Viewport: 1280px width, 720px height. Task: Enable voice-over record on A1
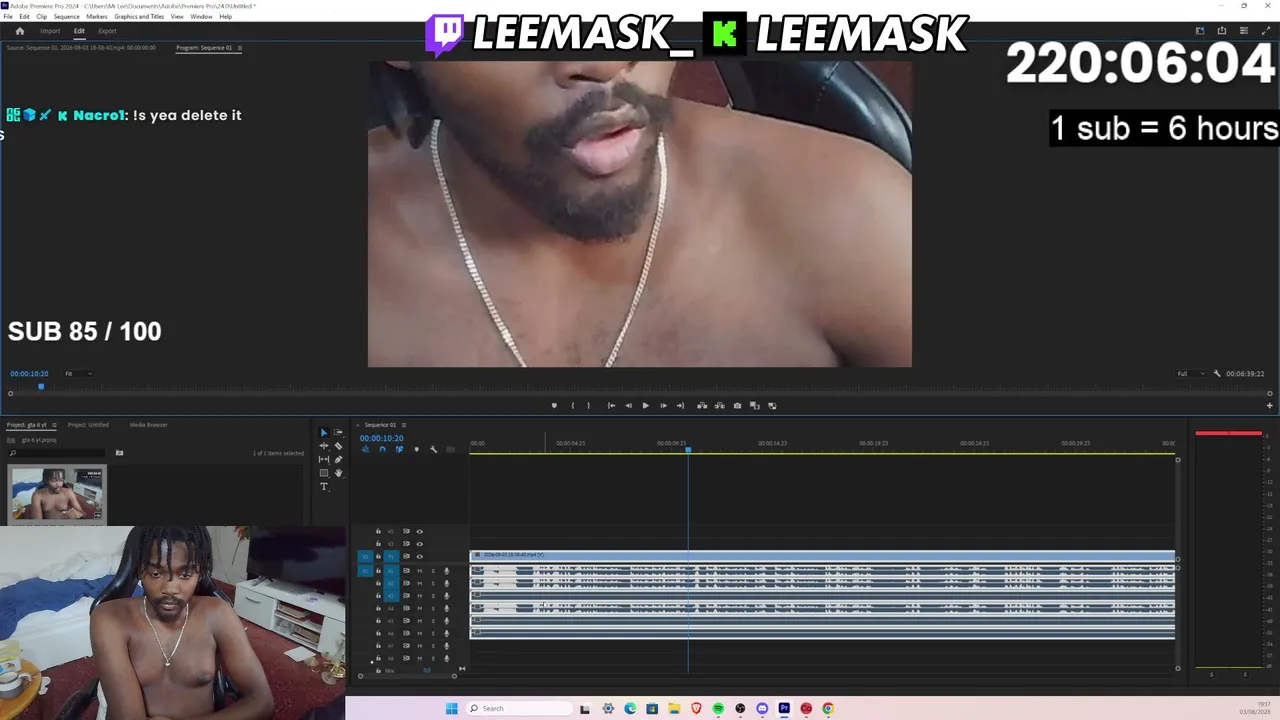pyautogui.click(x=446, y=571)
